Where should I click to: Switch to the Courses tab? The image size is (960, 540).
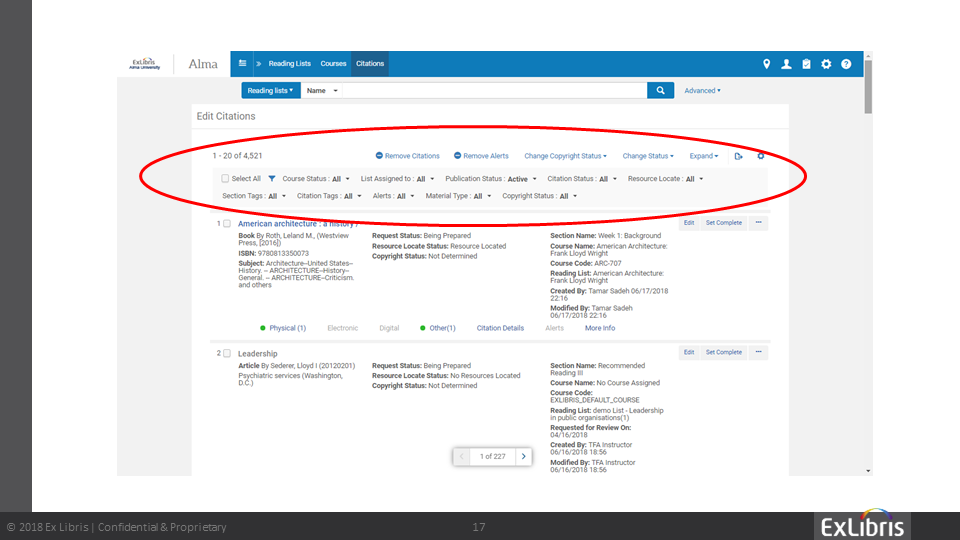click(x=333, y=64)
